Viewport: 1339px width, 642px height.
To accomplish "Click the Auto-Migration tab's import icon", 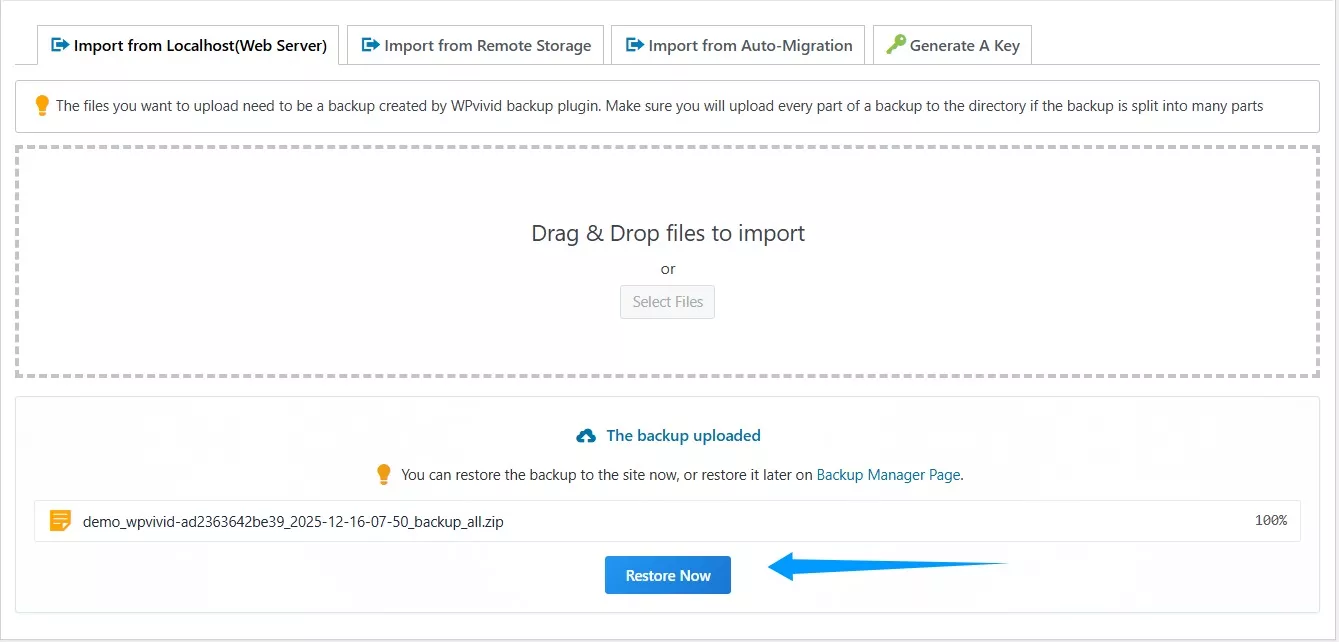I will [634, 45].
